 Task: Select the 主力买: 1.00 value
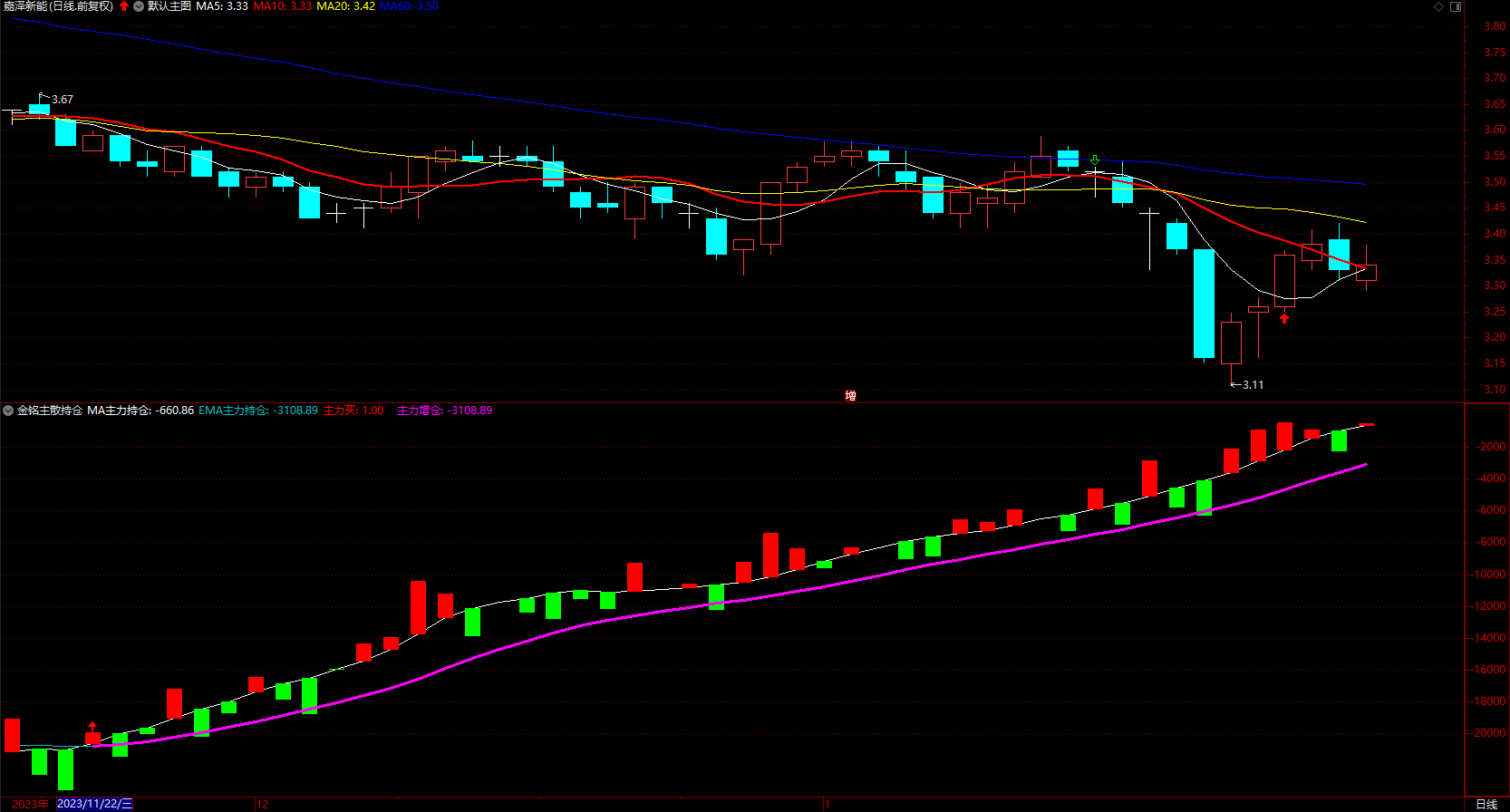click(353, 411)
